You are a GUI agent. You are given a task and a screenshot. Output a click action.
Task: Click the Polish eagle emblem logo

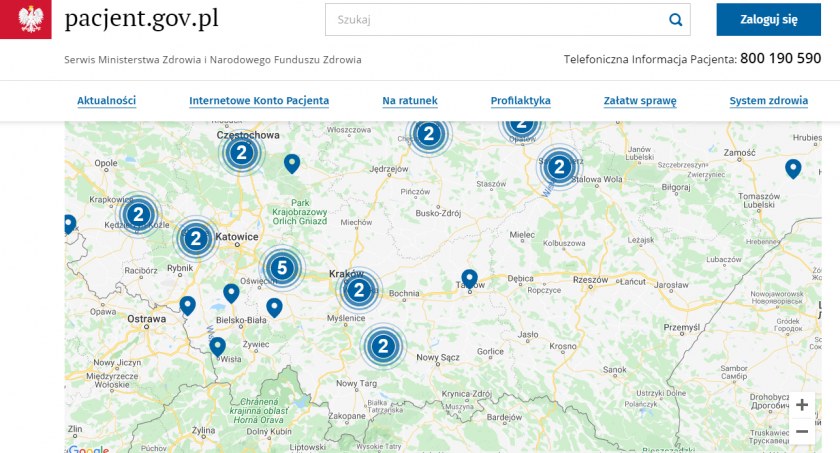26,19
